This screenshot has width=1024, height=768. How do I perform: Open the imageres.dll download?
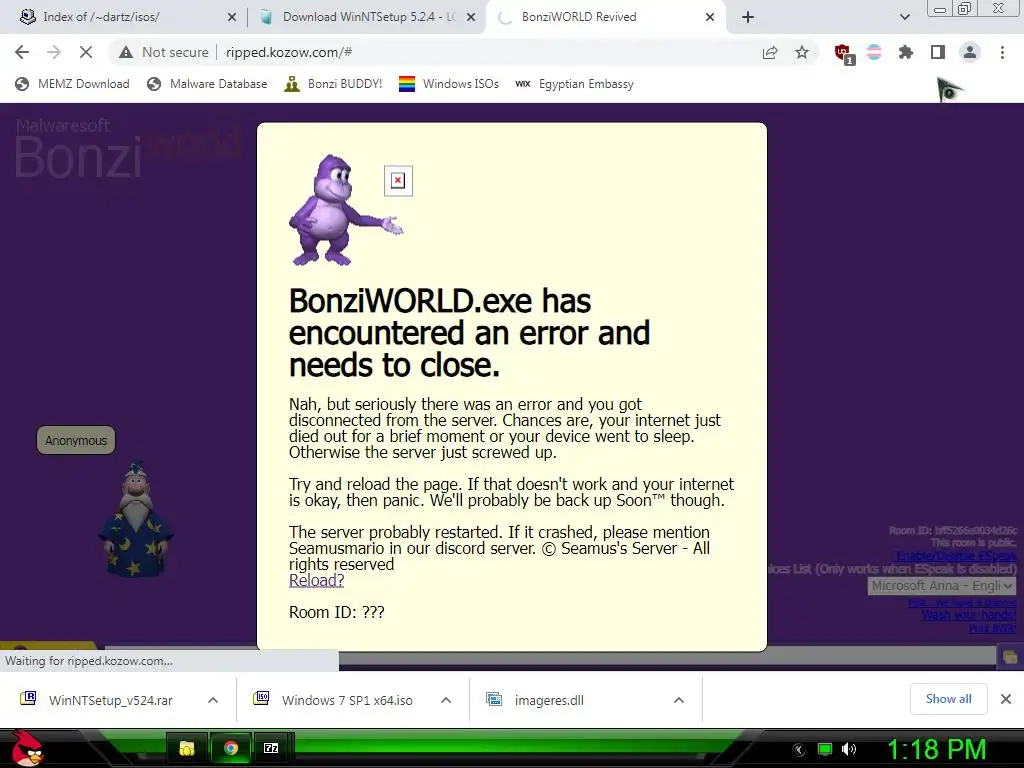tap(536, 700)
